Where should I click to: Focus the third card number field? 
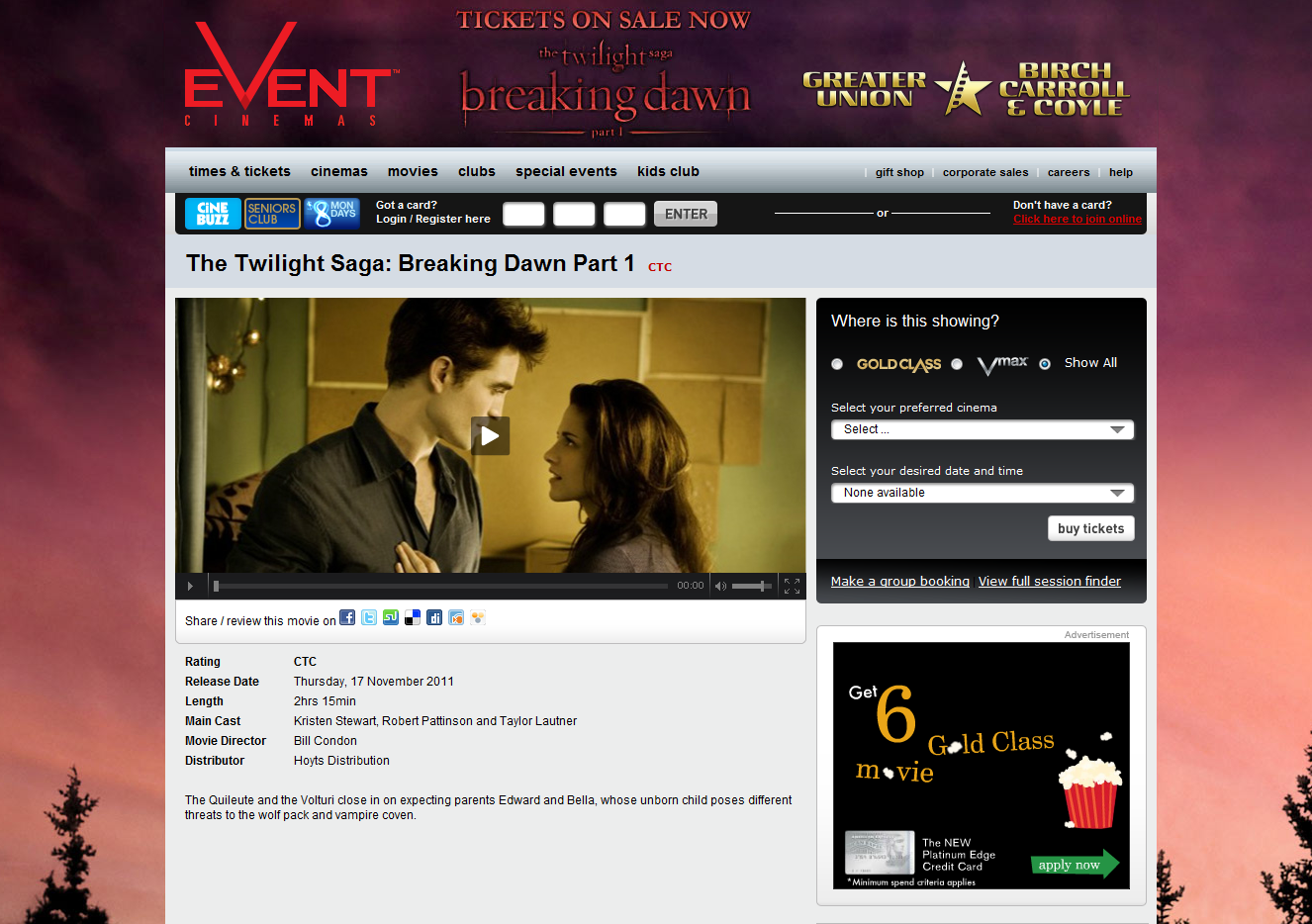pos(624,214)
